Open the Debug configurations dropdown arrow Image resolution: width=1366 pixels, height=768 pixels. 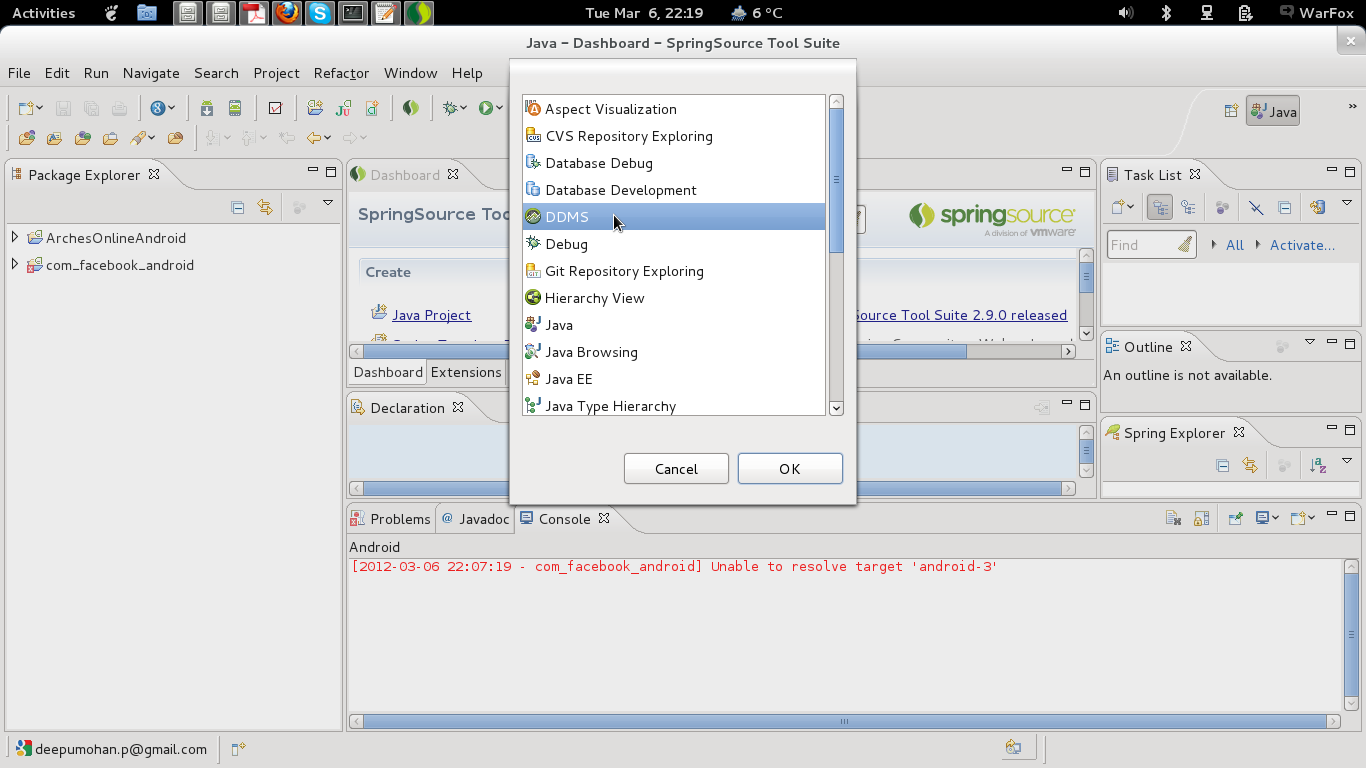[464, 109]
